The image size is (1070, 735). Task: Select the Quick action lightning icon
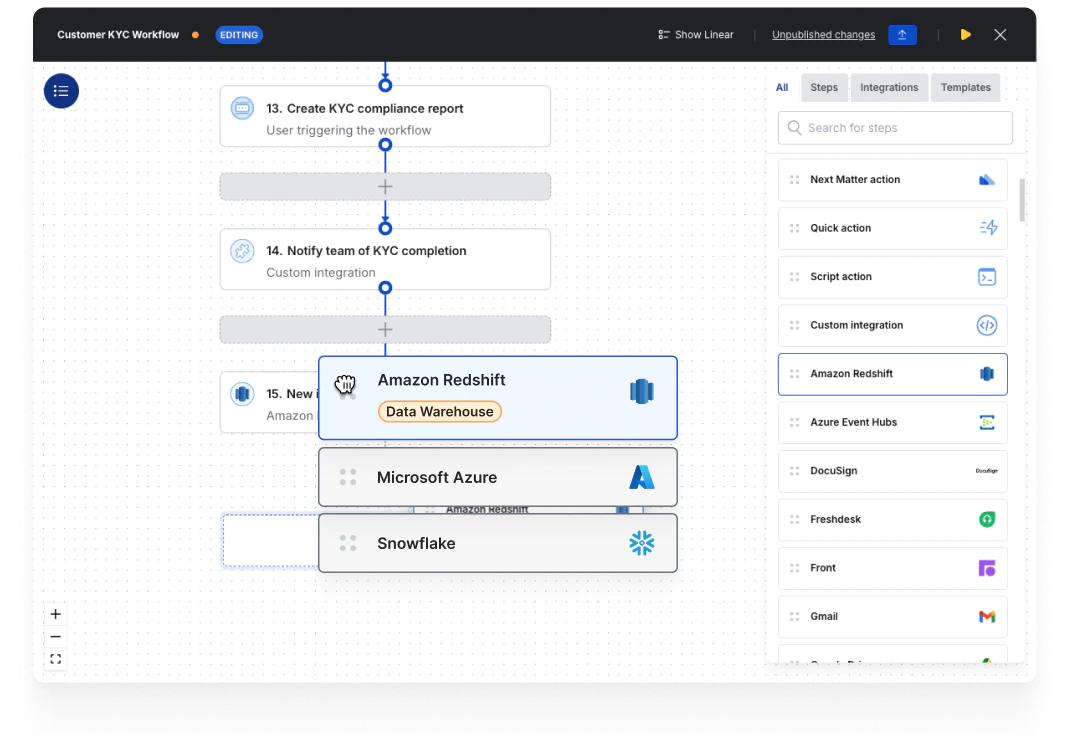pos(988,228)
